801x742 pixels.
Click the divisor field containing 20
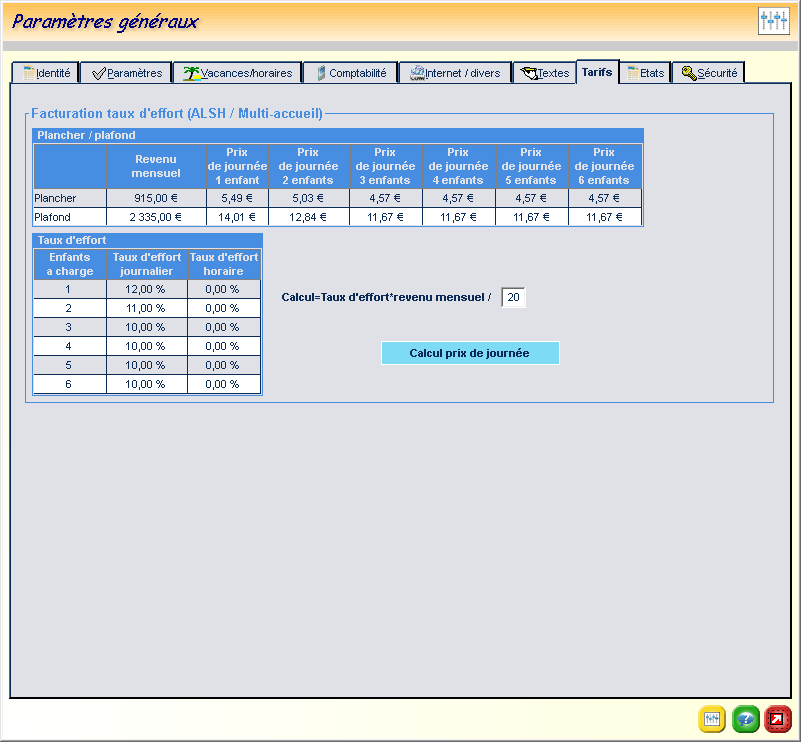click(513, 297)
